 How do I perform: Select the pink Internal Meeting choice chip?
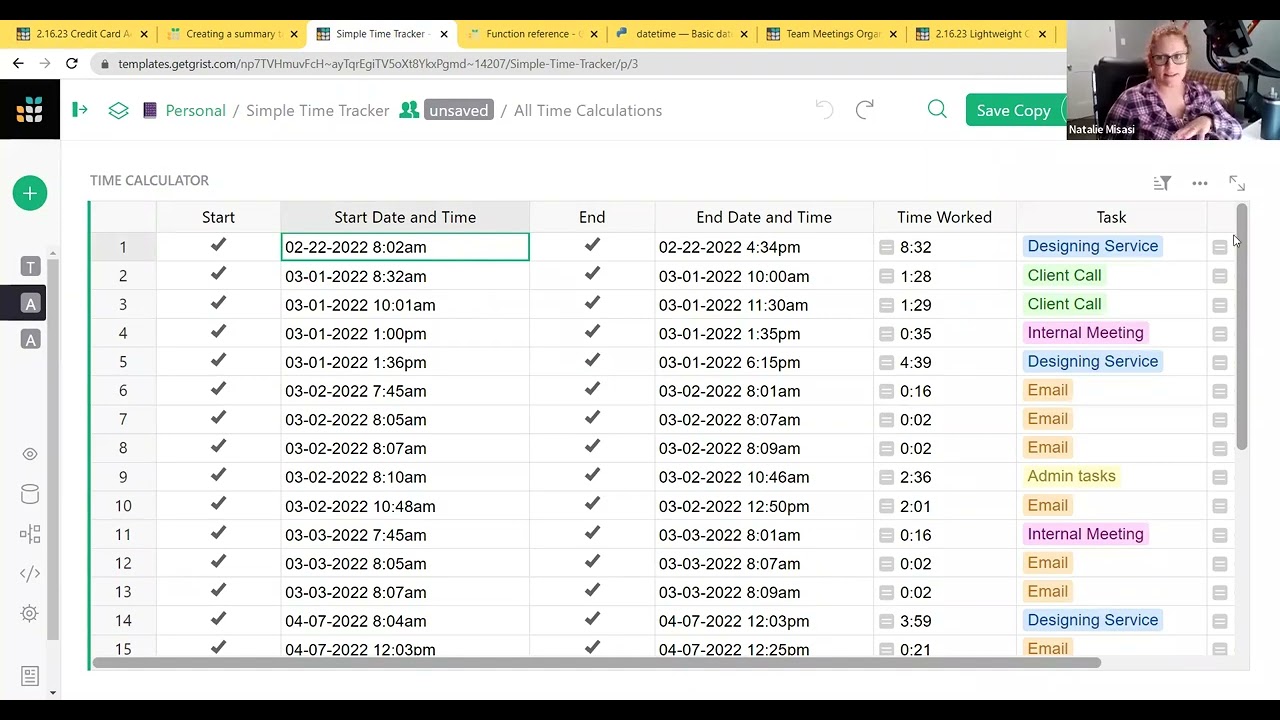(x=1085, y=333)
